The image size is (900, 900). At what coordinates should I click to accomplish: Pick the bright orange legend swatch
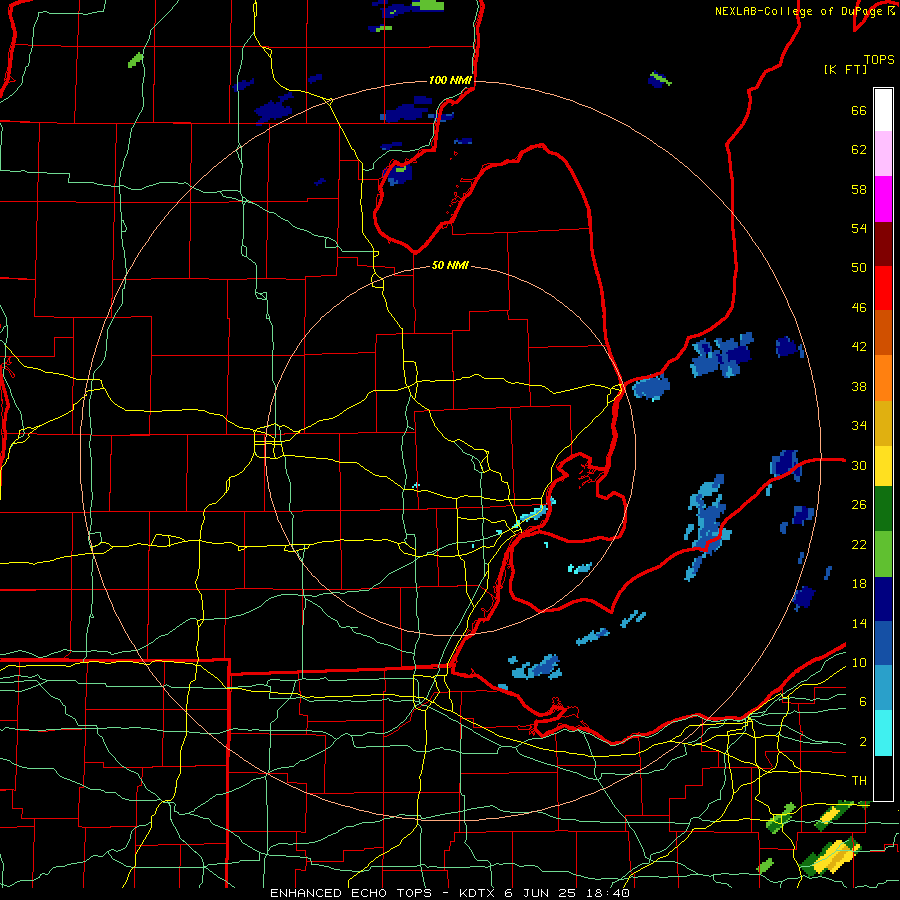(x=883, y=378)
